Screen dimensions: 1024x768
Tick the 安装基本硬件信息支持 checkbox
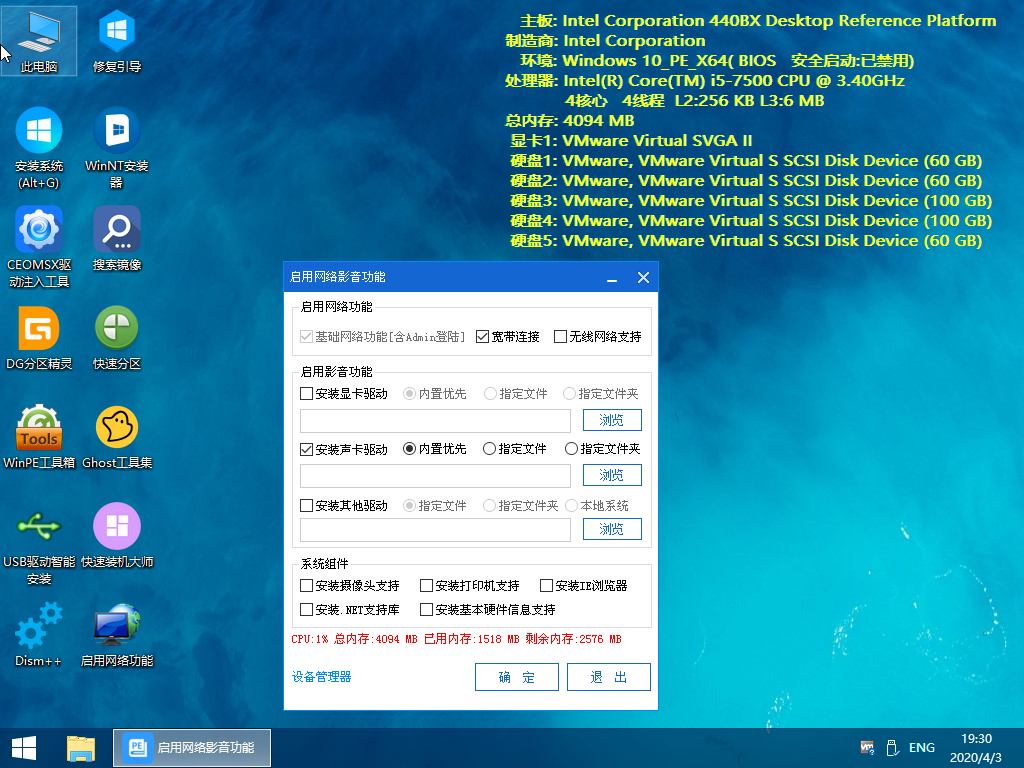[x=426, y=609]
